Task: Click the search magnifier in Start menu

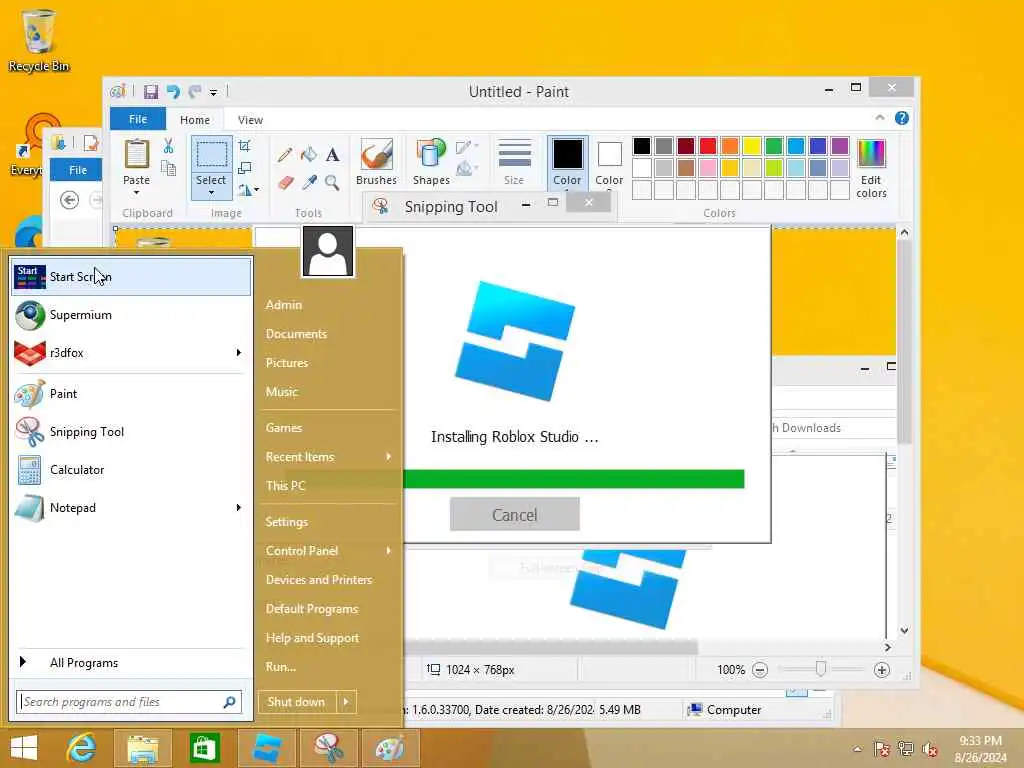Action: click(229, 702)
